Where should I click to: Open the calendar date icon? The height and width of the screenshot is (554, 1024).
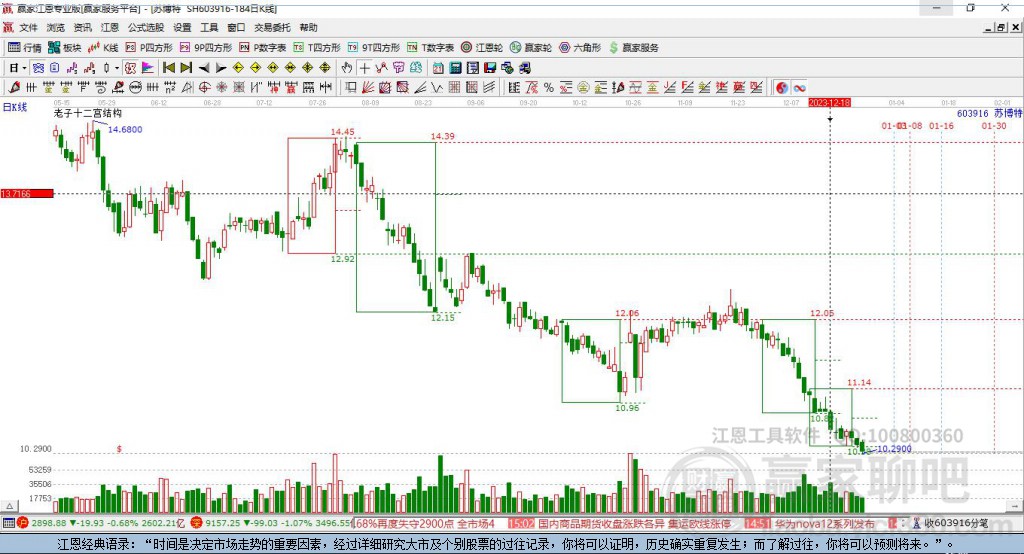438,68
